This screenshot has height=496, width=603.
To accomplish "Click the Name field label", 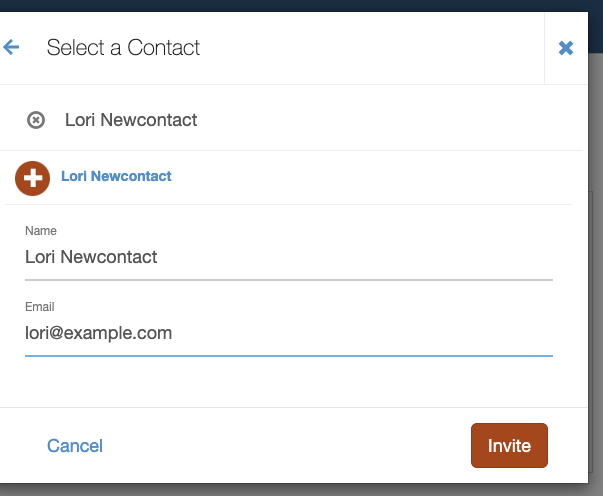I will [x=41, y=231].
